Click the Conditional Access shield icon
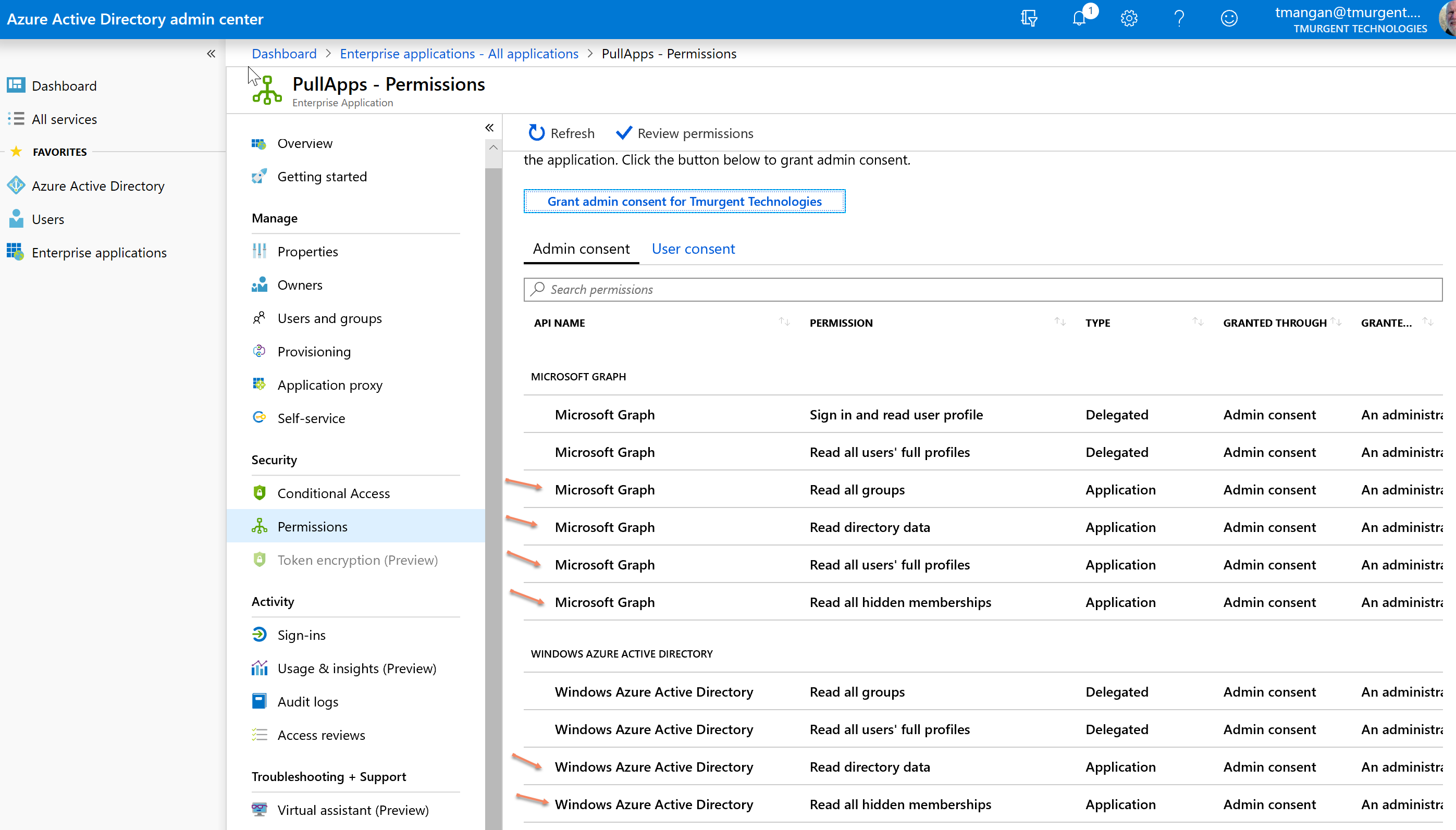The height and width of the screenshot is (830, 1456). pos(260,493)
